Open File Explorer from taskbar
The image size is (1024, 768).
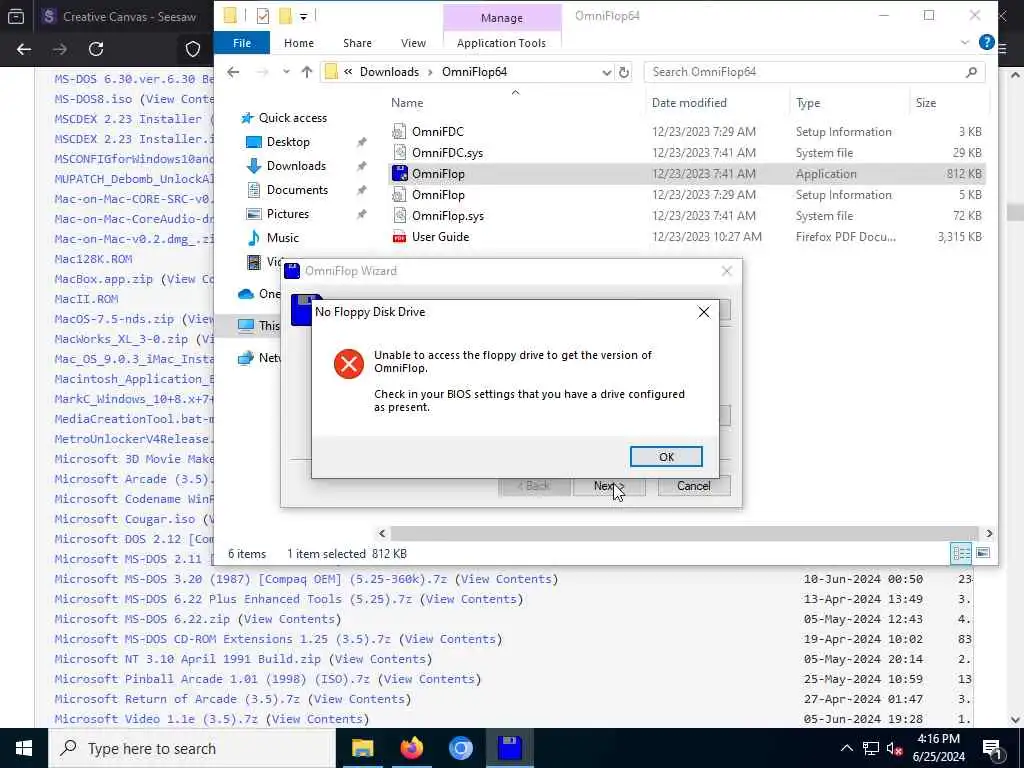362,748
